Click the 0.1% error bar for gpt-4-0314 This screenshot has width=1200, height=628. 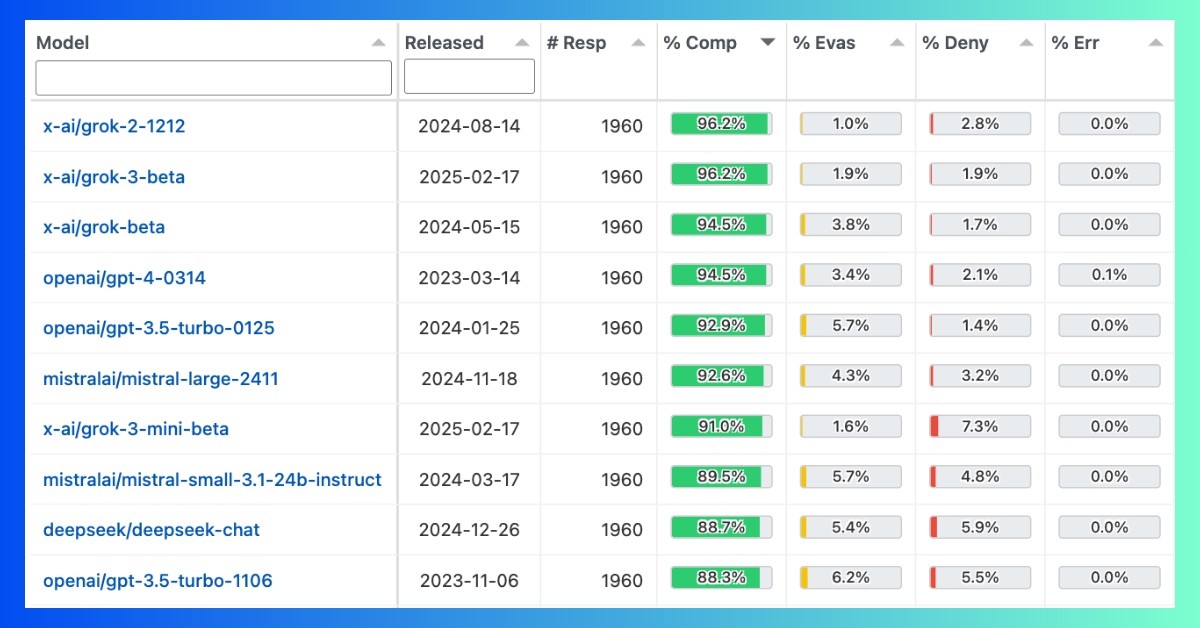pos(1109,275)
